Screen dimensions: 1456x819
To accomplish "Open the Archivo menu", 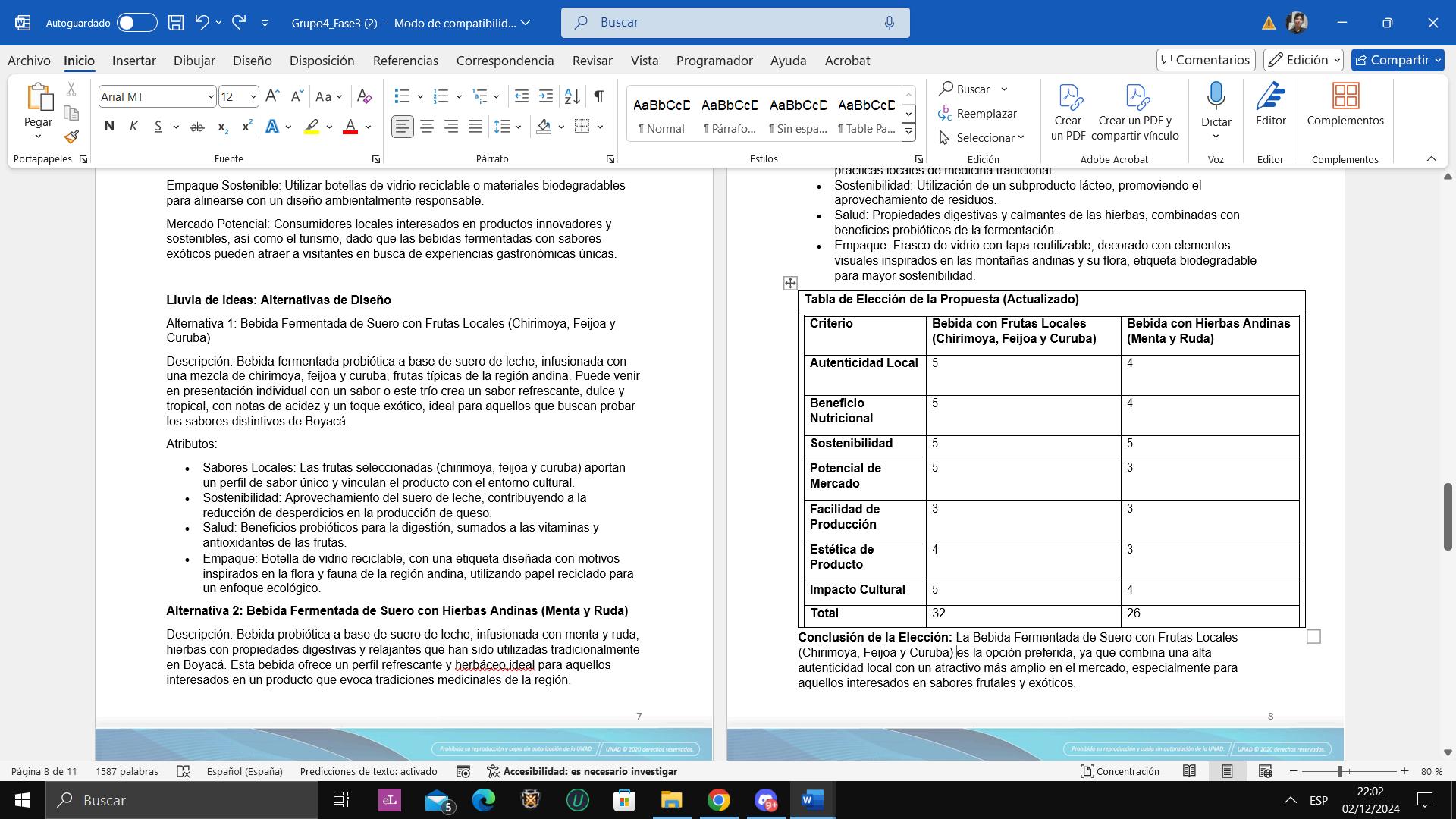I will 29,61.
